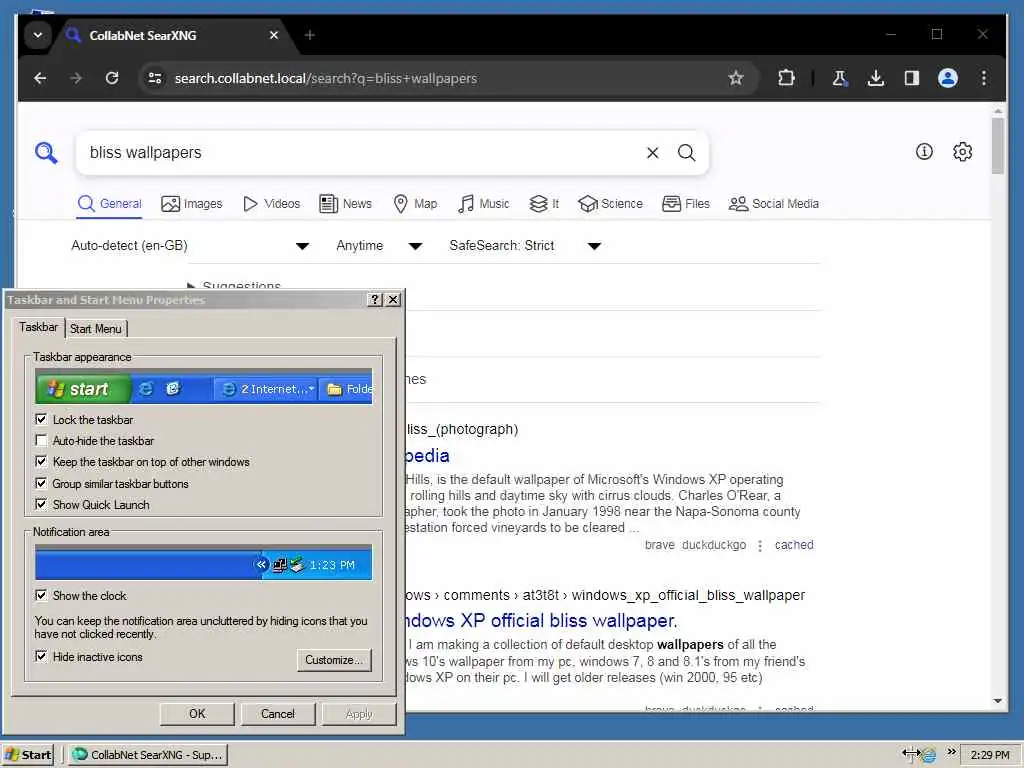Viewport: 1024px width, 768px height.
Task: Clear the search query with X
Action: pyautogui.click(x=652, y=153)
